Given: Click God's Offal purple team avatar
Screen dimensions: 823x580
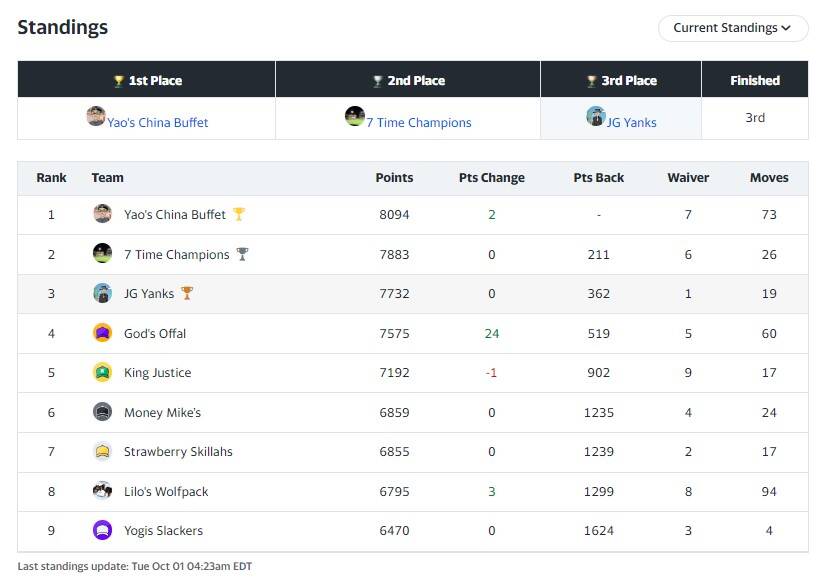Looking at the screenshot, I should pyautogui.click(x=102, y=333).
